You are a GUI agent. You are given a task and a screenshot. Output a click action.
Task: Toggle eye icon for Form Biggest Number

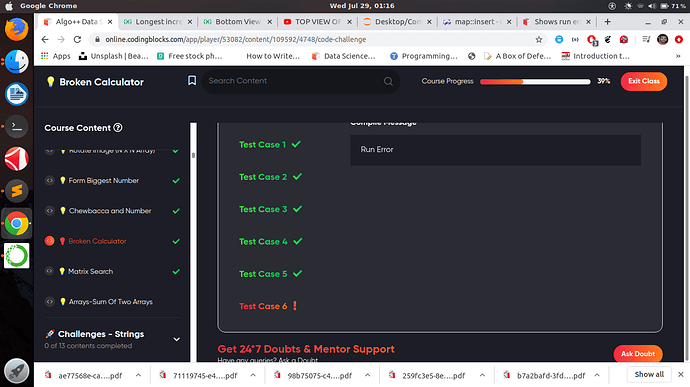click(x=50, y=181)
